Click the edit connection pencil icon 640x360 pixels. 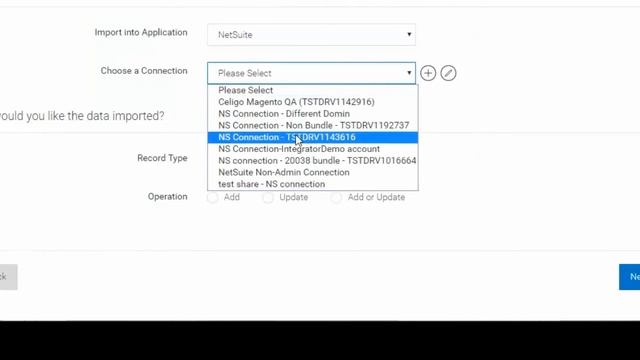tap(448, 73)
